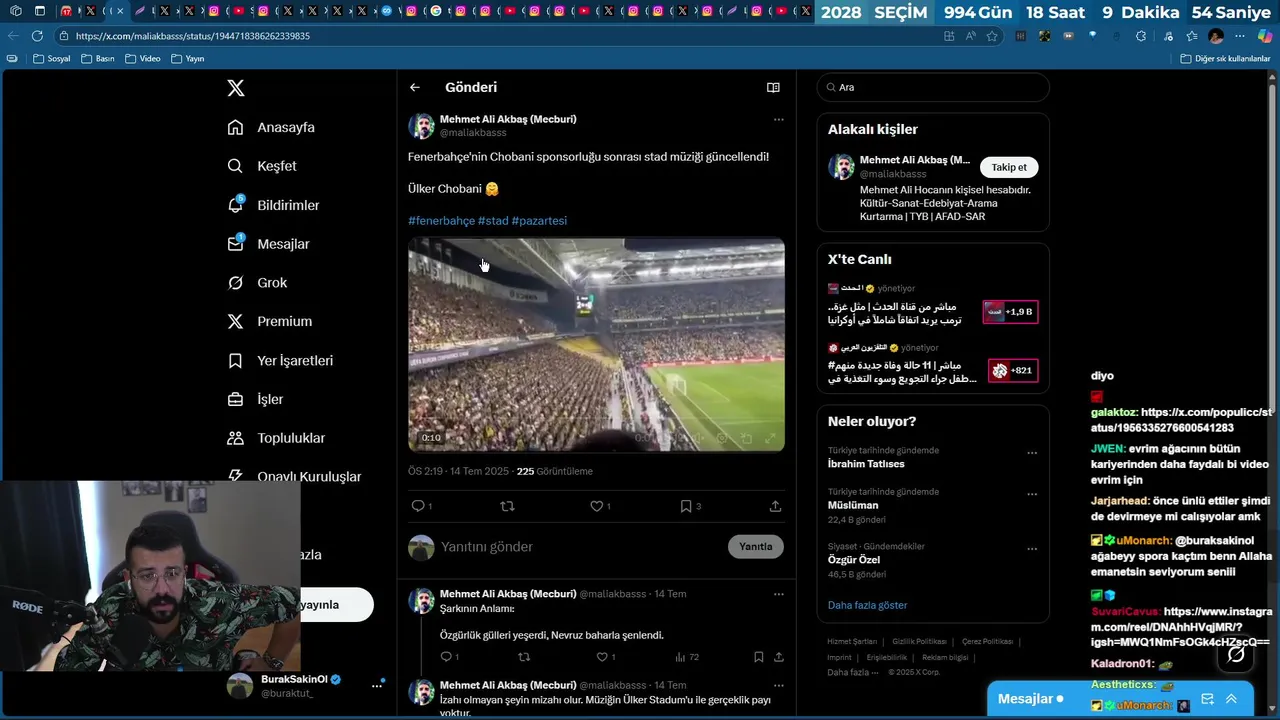The height and width of the screenshot is (720, 1280).
Task: Click the Takip et follow button
Action: click(1009, 167)
